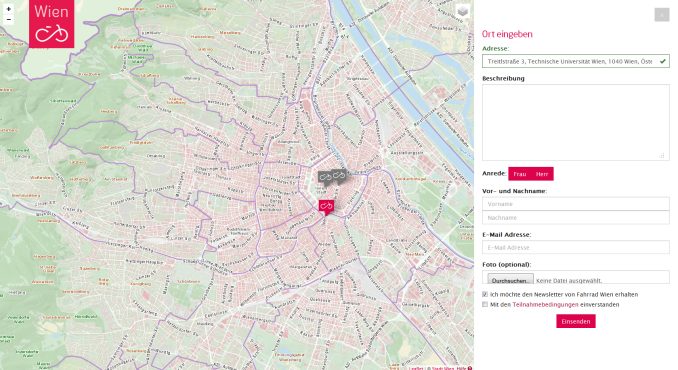This screenshot has height=370, width=678.
Task: Choose Herr as salutation
Action: point(542,174)
